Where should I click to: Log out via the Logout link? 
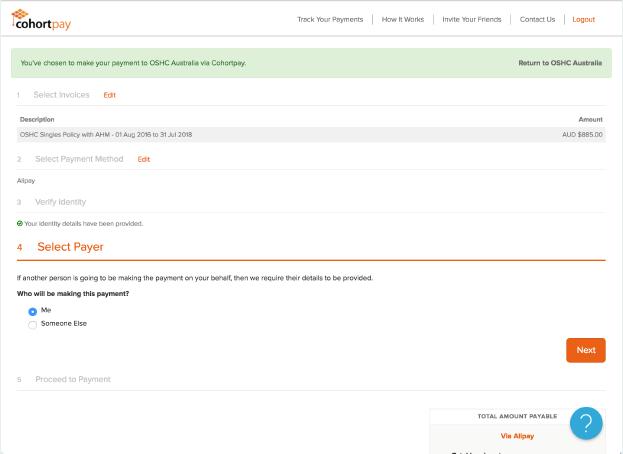584,19
